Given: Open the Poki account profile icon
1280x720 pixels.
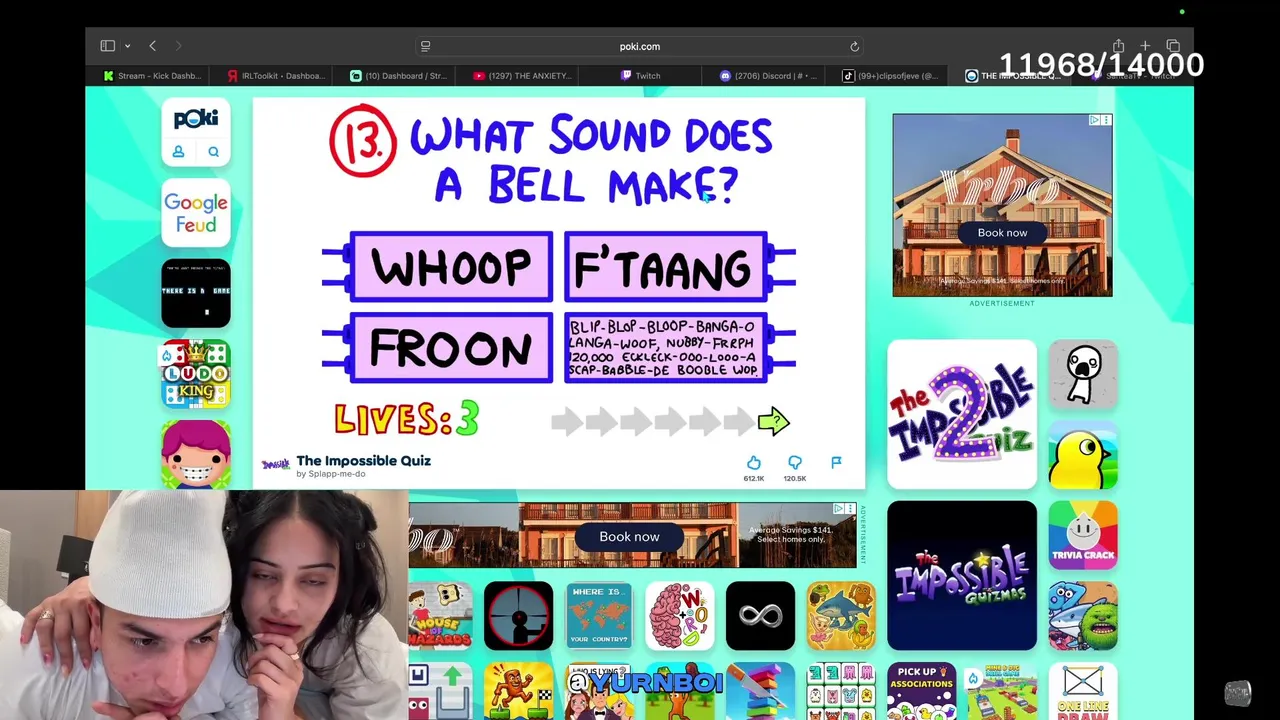Looking at the screenshot, I should coord(178,152).
